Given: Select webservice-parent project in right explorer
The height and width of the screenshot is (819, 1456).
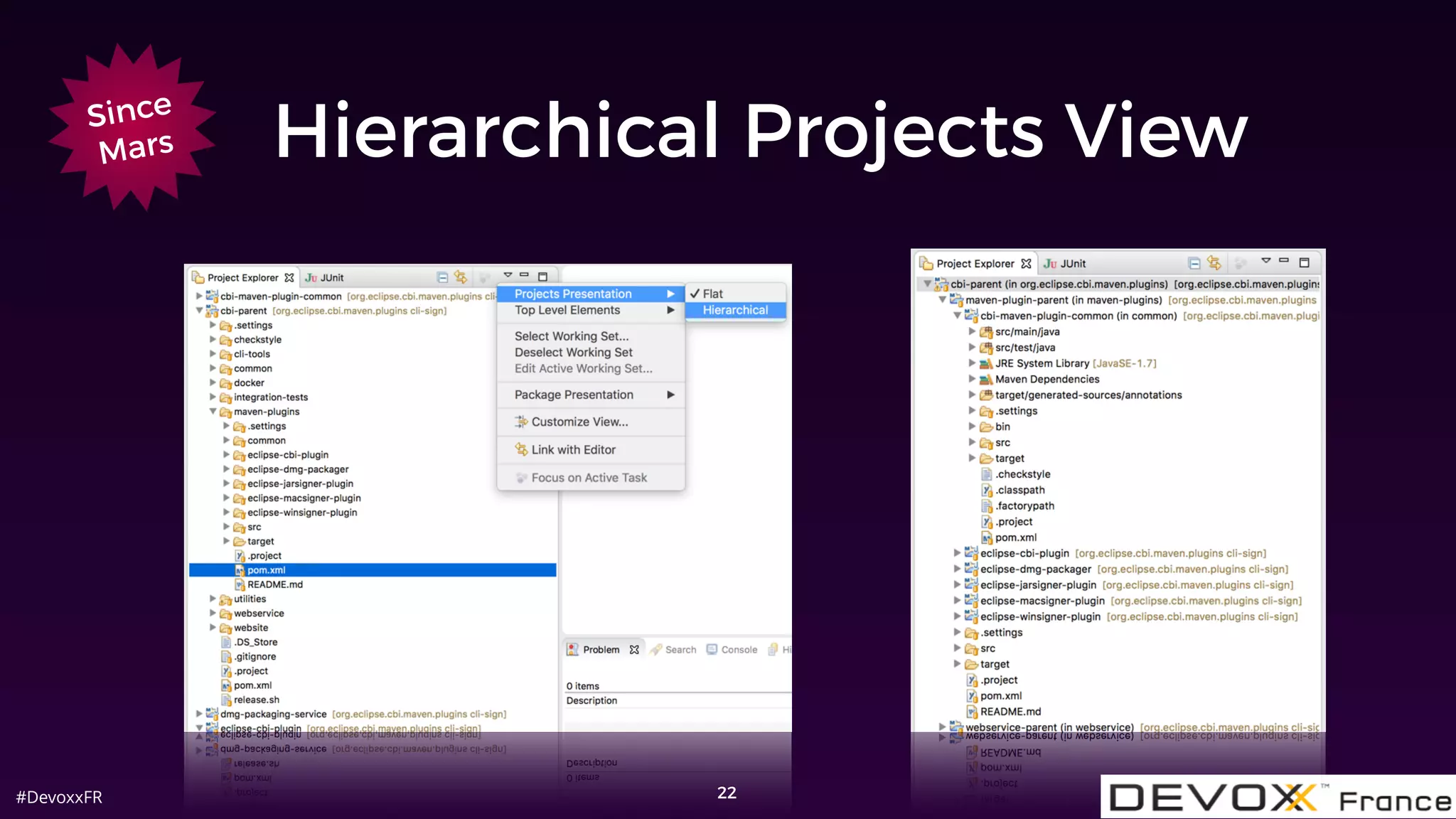Looking at the screenshot, I should 1049,727.
